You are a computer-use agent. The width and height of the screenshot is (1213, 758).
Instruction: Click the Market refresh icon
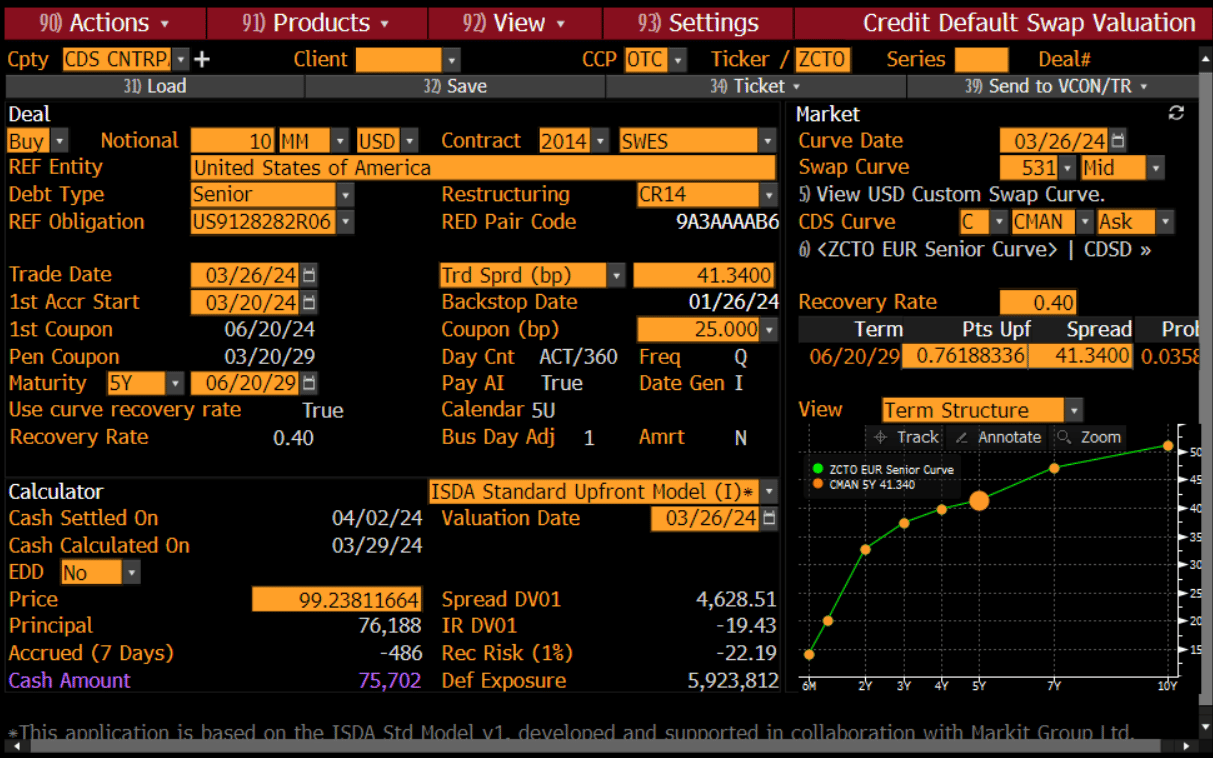pos(1176,113)
